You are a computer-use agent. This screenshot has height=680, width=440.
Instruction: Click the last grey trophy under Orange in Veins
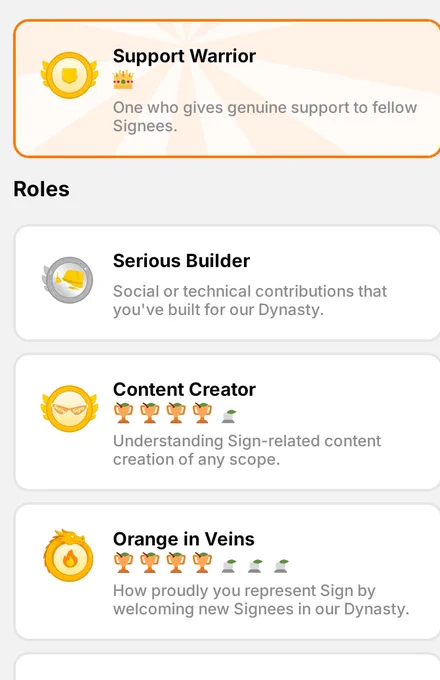[281, 566]
